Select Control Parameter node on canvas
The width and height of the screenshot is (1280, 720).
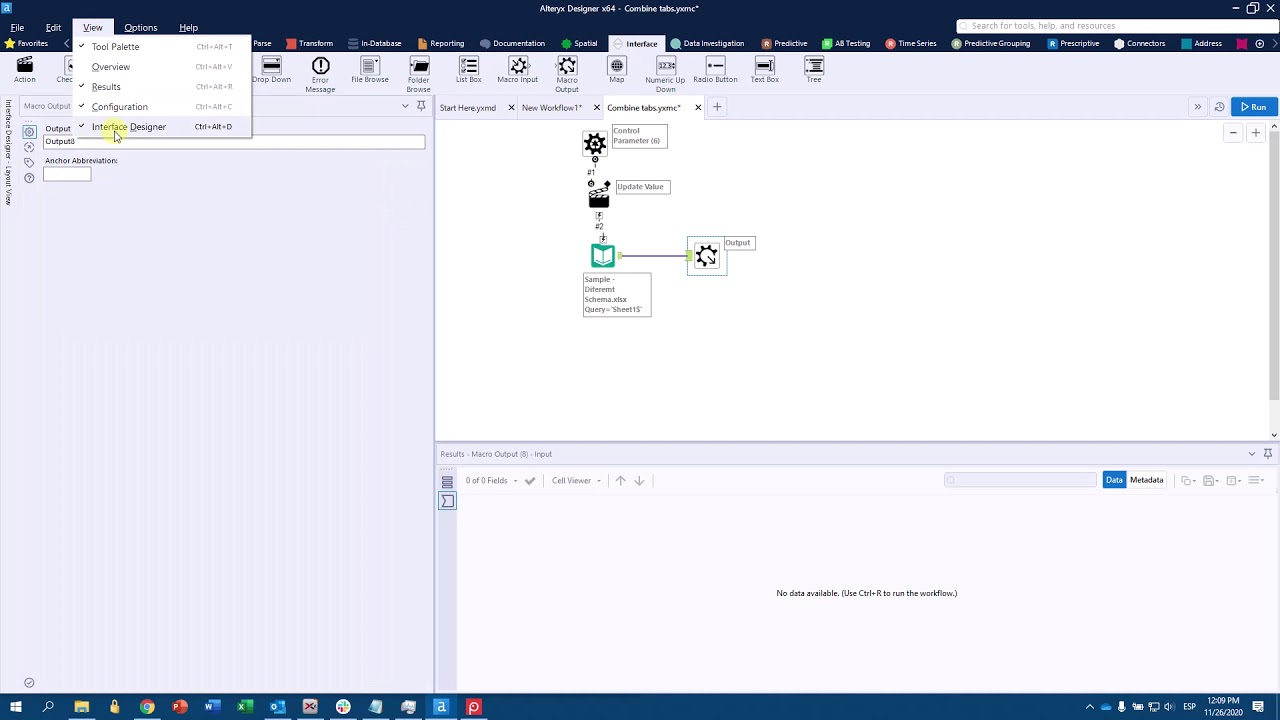point(595,143)
